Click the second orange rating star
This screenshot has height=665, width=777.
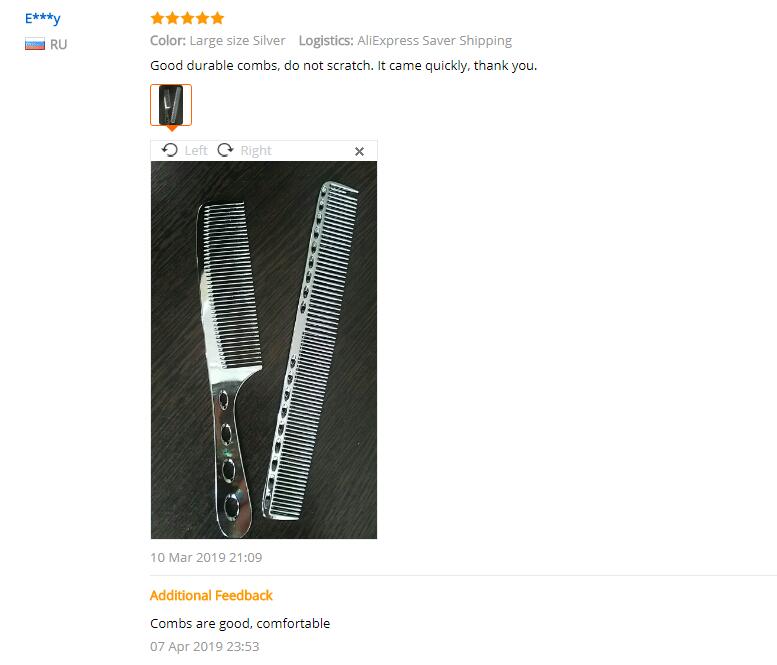172,18
